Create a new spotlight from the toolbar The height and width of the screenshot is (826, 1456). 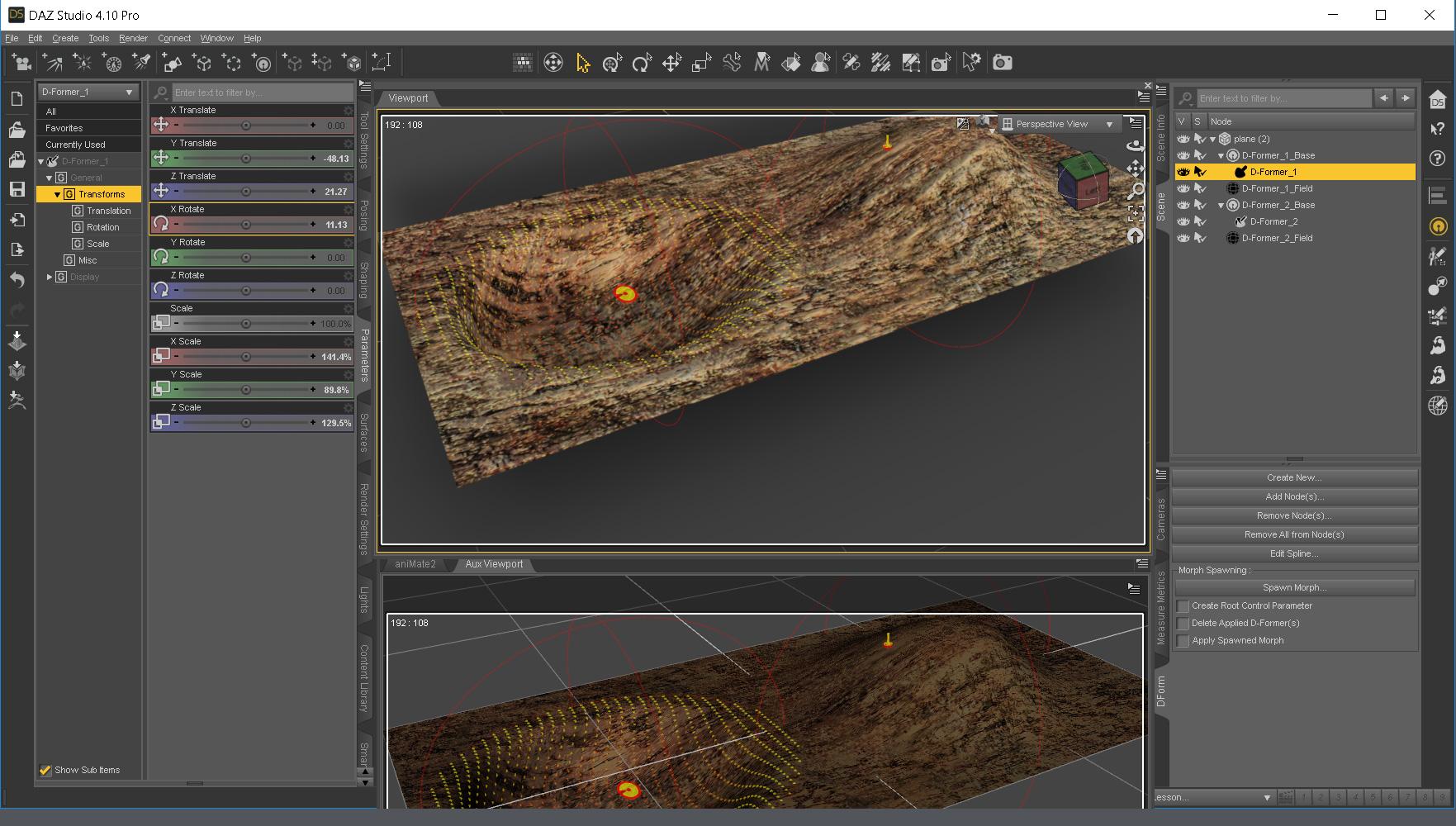point(141,63)
